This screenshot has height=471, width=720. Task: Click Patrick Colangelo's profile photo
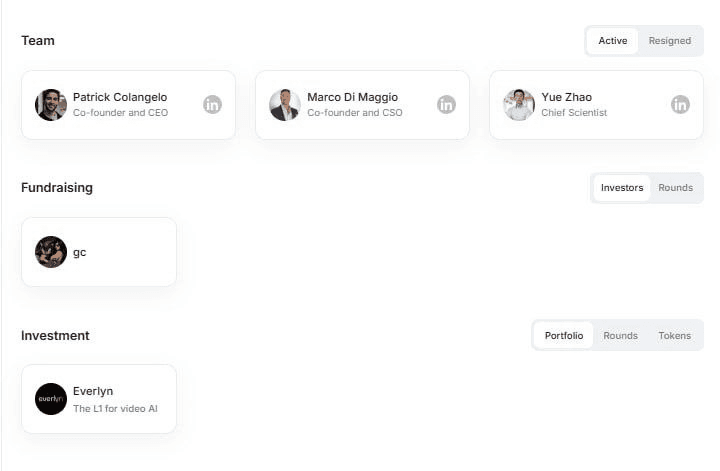(51, 104)
